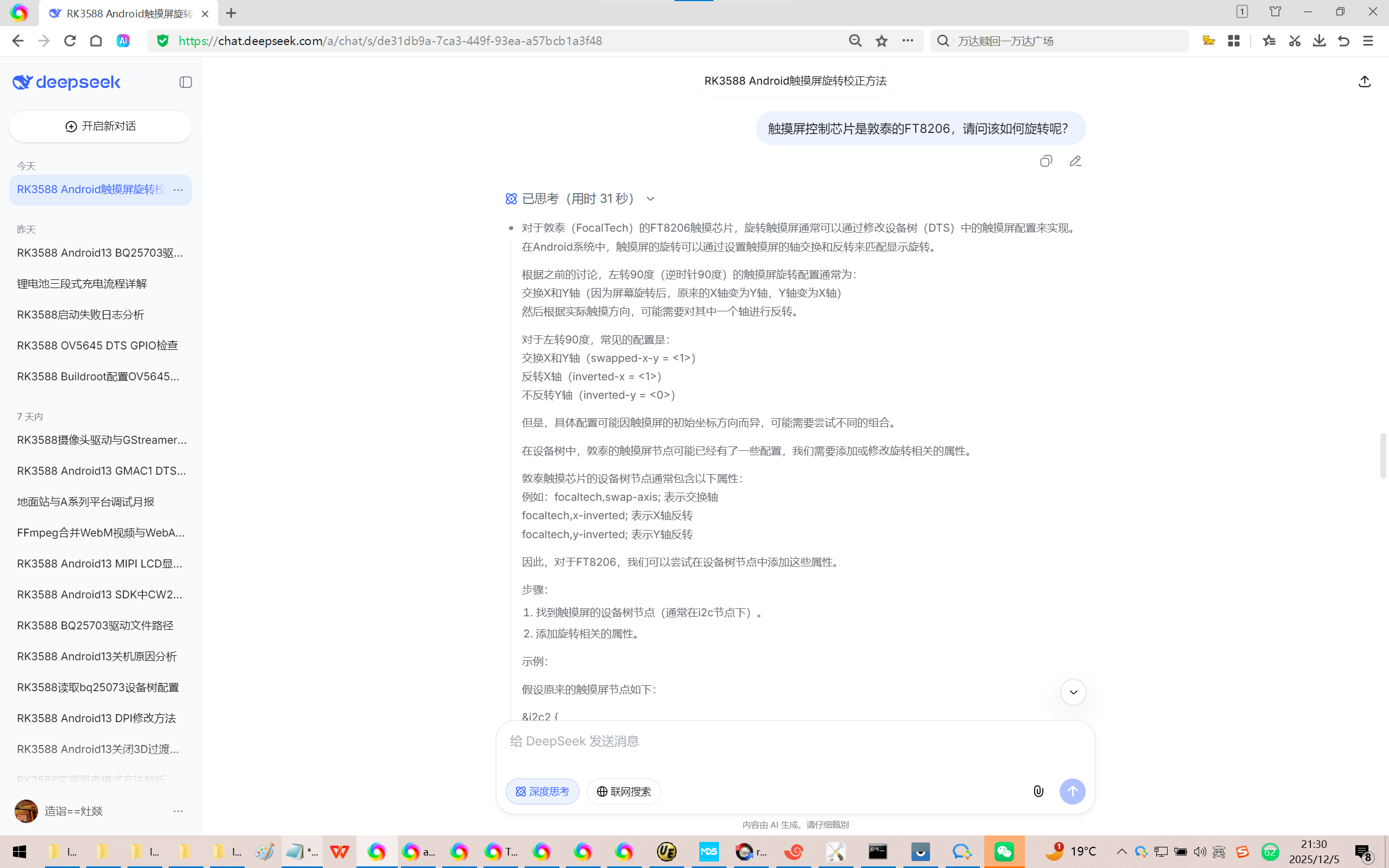
Task: Open options menu for current chat item
Action: click(178, 189)
